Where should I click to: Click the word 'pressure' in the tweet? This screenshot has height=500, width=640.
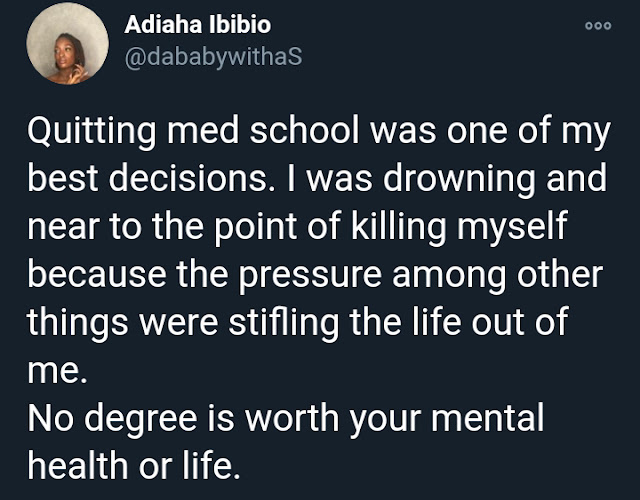(310, 275)
